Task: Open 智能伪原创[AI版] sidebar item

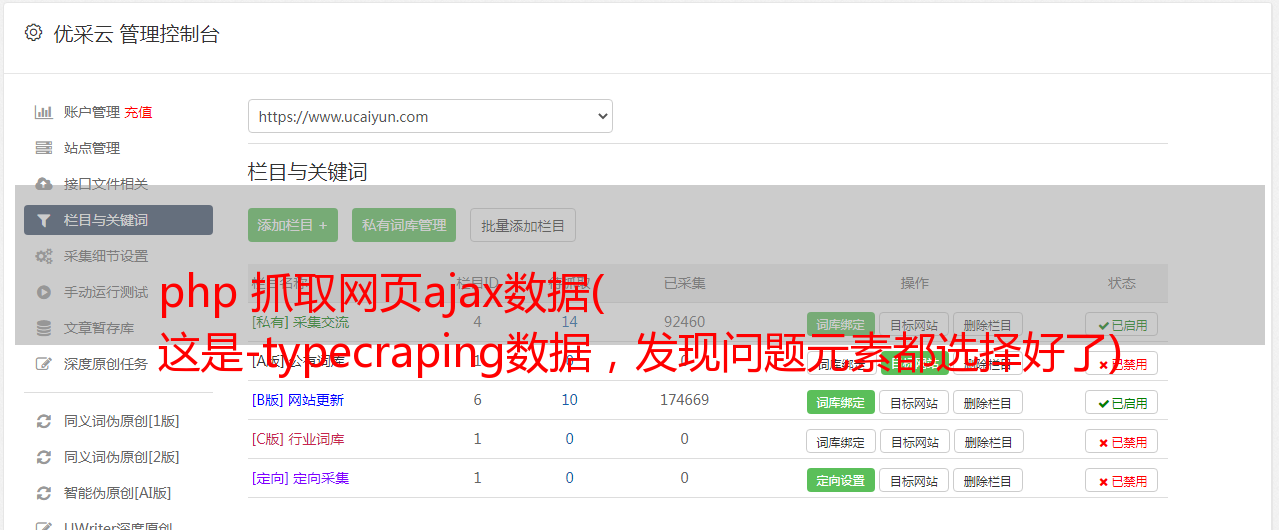Action: (x=118, y=493)
